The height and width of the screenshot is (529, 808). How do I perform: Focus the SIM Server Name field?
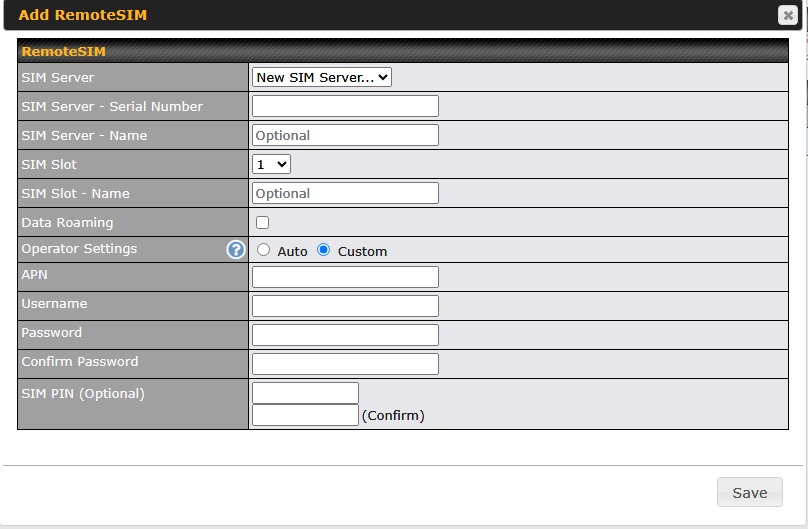345,135
